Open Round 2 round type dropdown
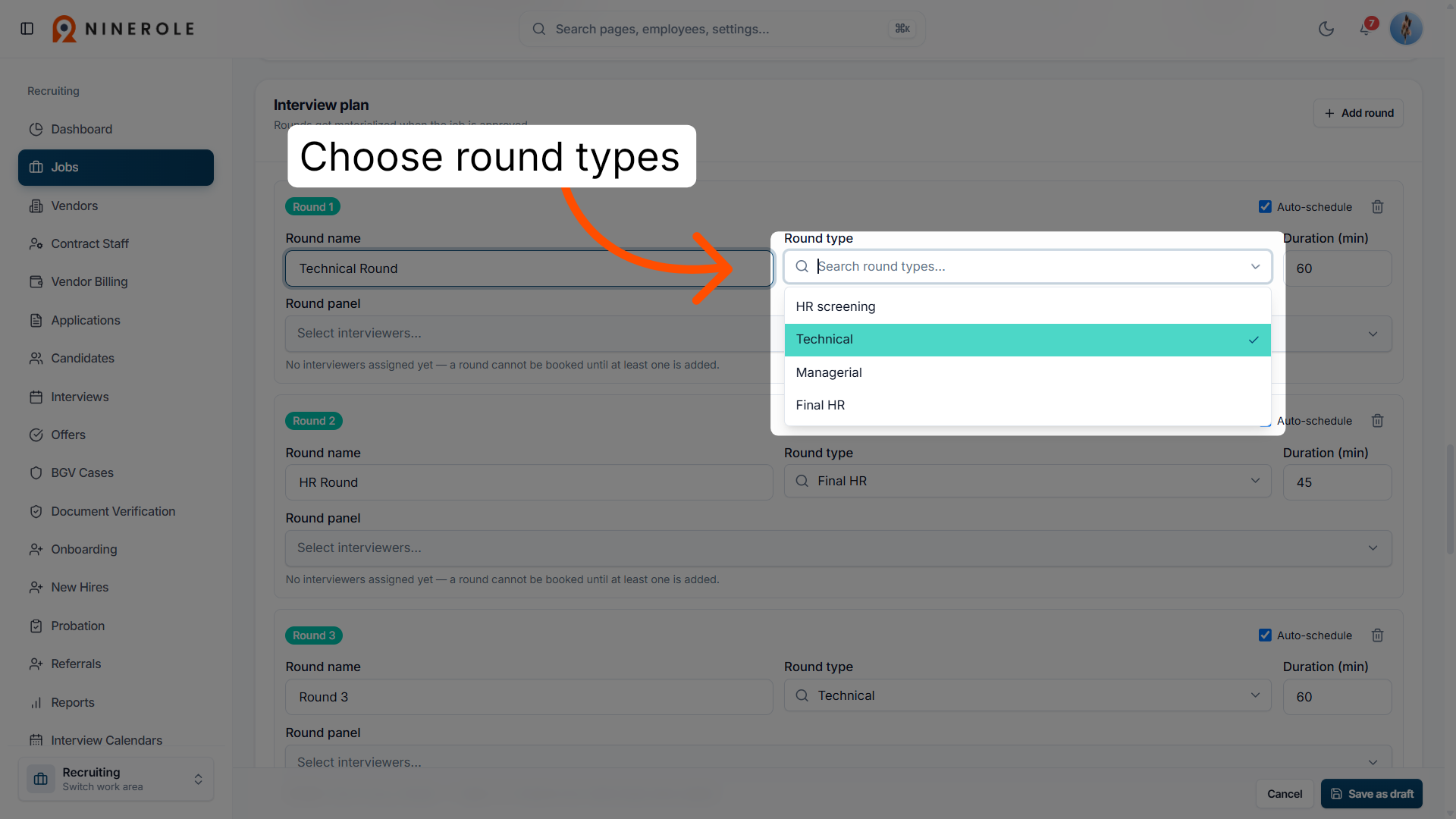The image size is (1456, 819). 1028,481
